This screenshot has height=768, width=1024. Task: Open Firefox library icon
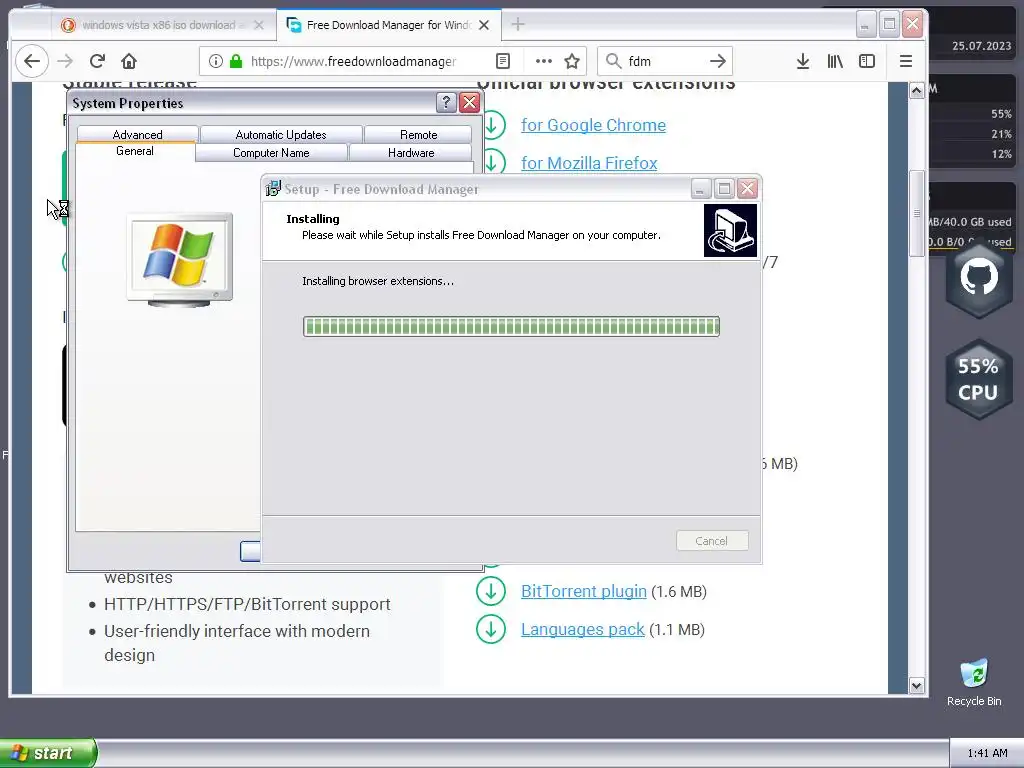coord(835,61)
